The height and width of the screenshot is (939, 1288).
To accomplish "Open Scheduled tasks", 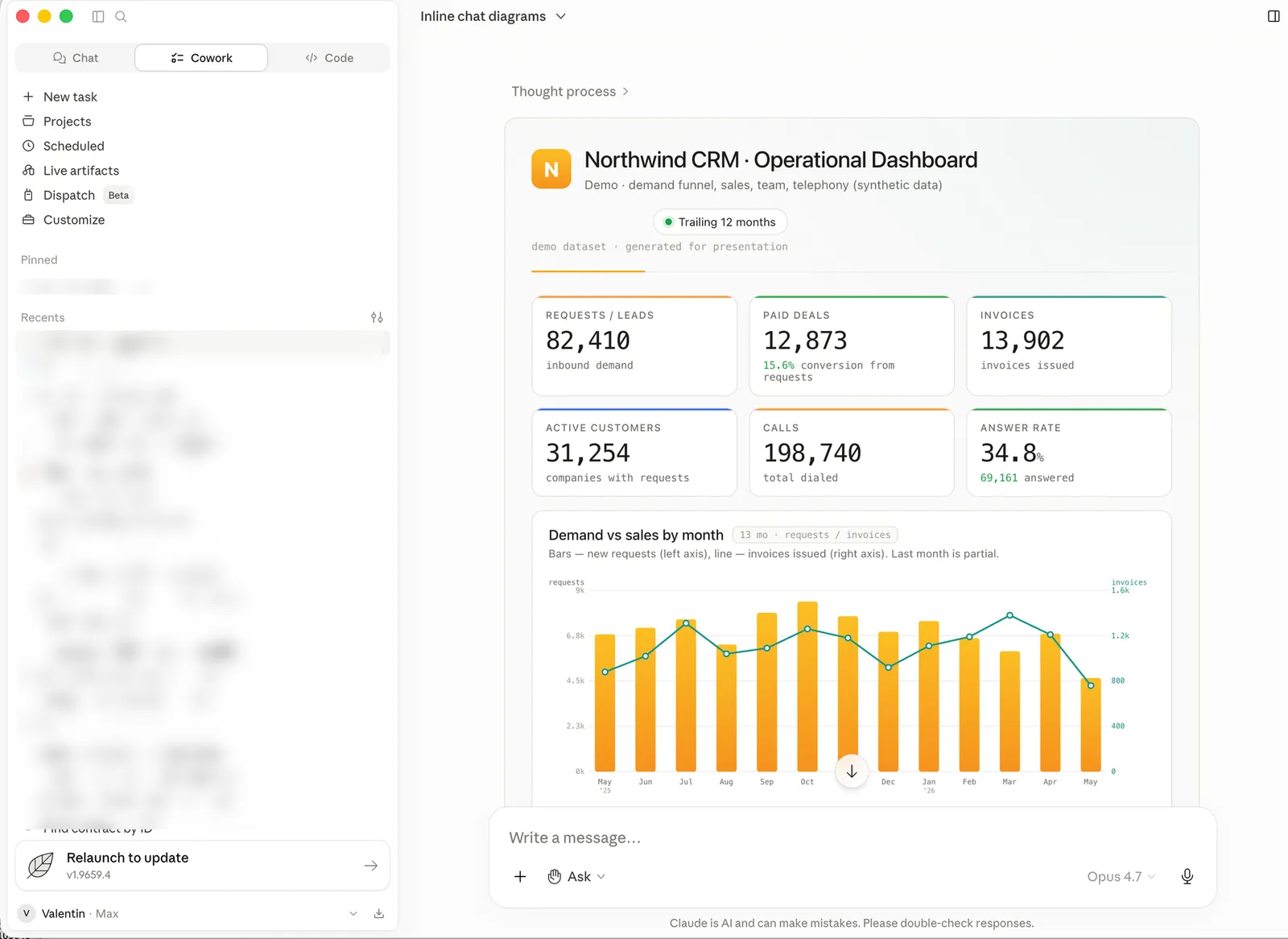I will tap(73, 146).
